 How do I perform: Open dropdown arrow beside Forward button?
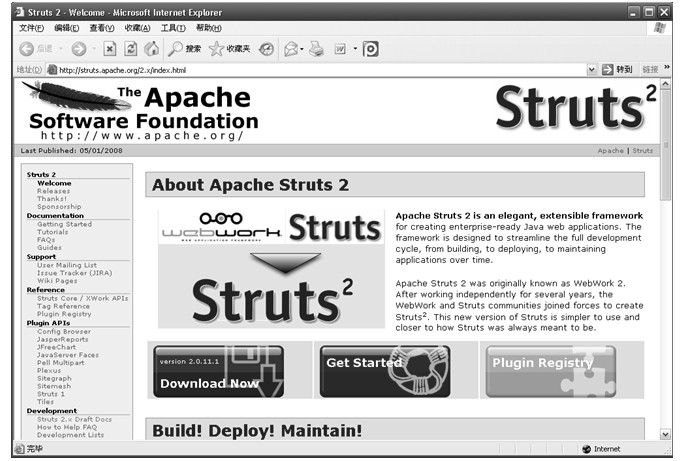pos(94,48)
